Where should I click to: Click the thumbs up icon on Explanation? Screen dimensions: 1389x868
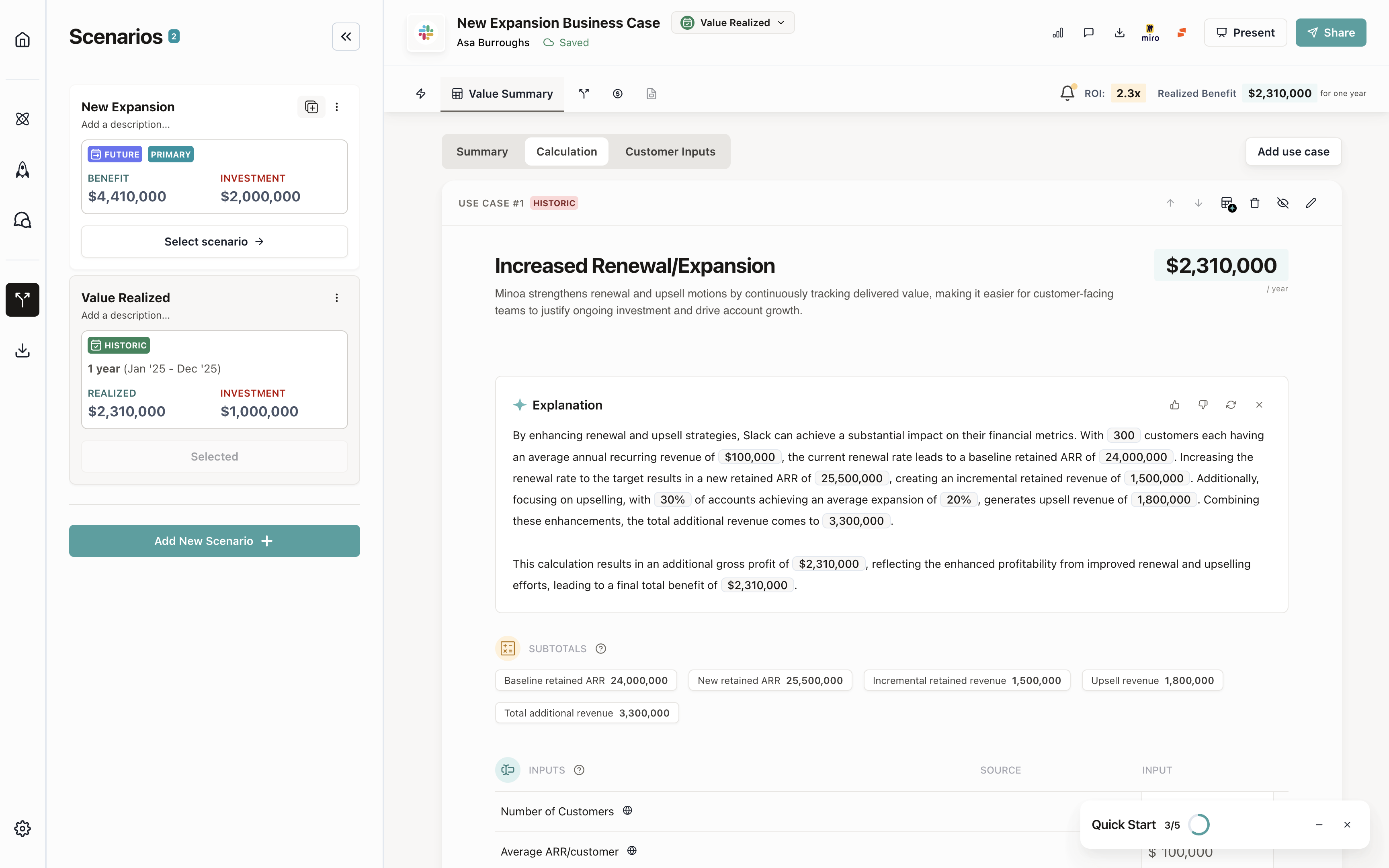[x=1175, y=405]
